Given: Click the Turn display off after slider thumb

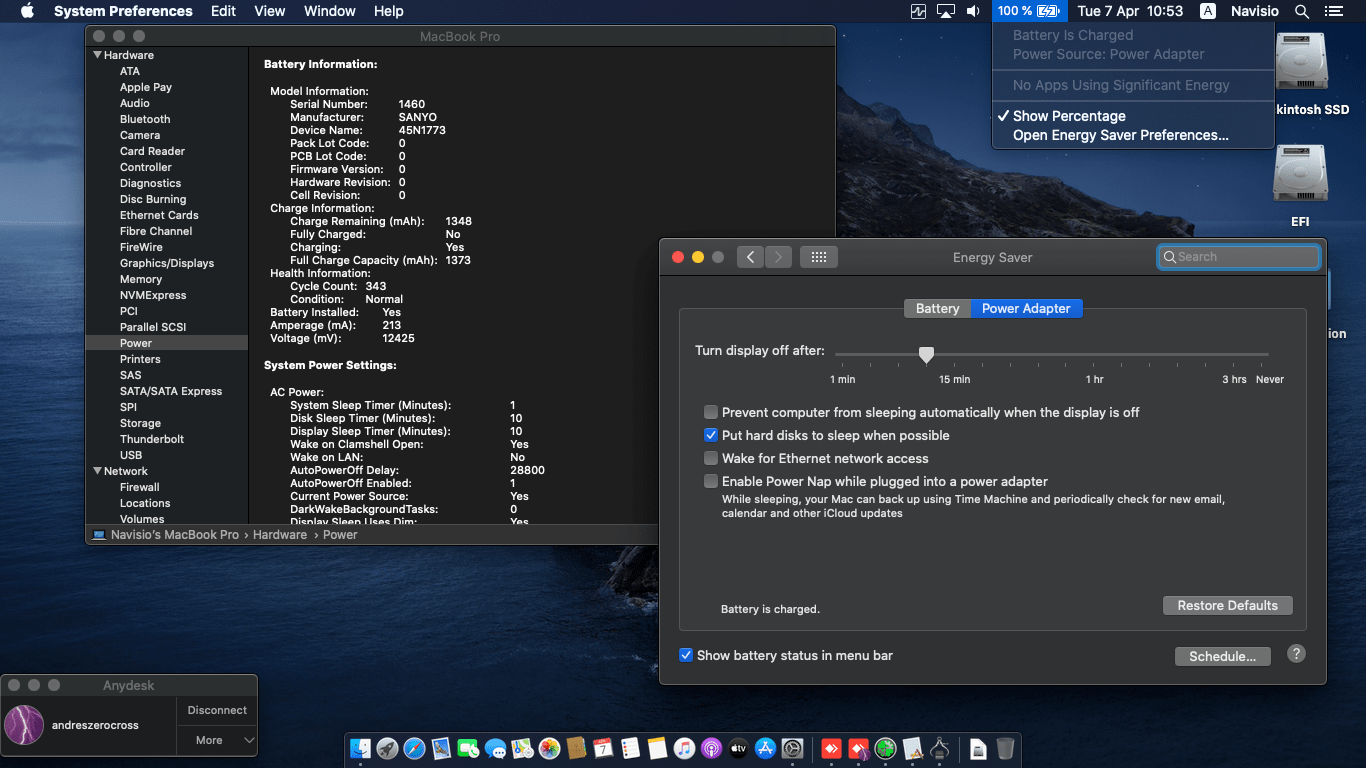Looking at the screenshot, I should [926, 354].
